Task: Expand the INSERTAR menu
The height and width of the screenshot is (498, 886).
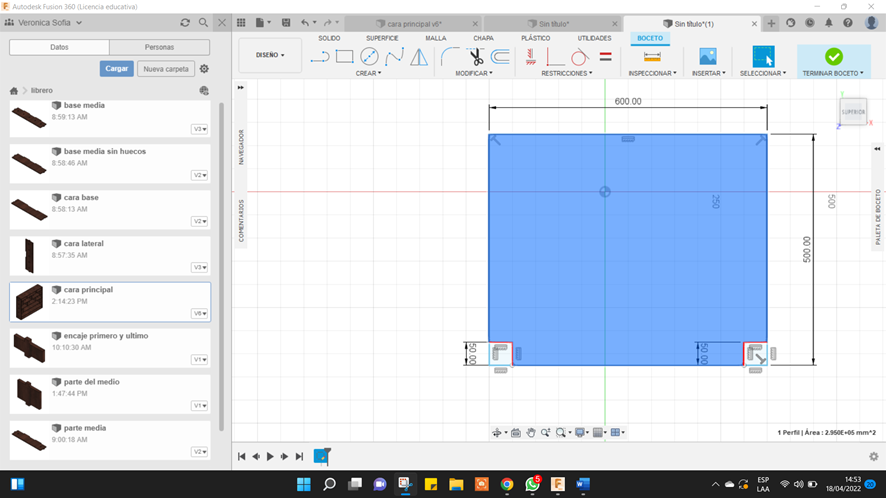Action: tap(709, 73)
